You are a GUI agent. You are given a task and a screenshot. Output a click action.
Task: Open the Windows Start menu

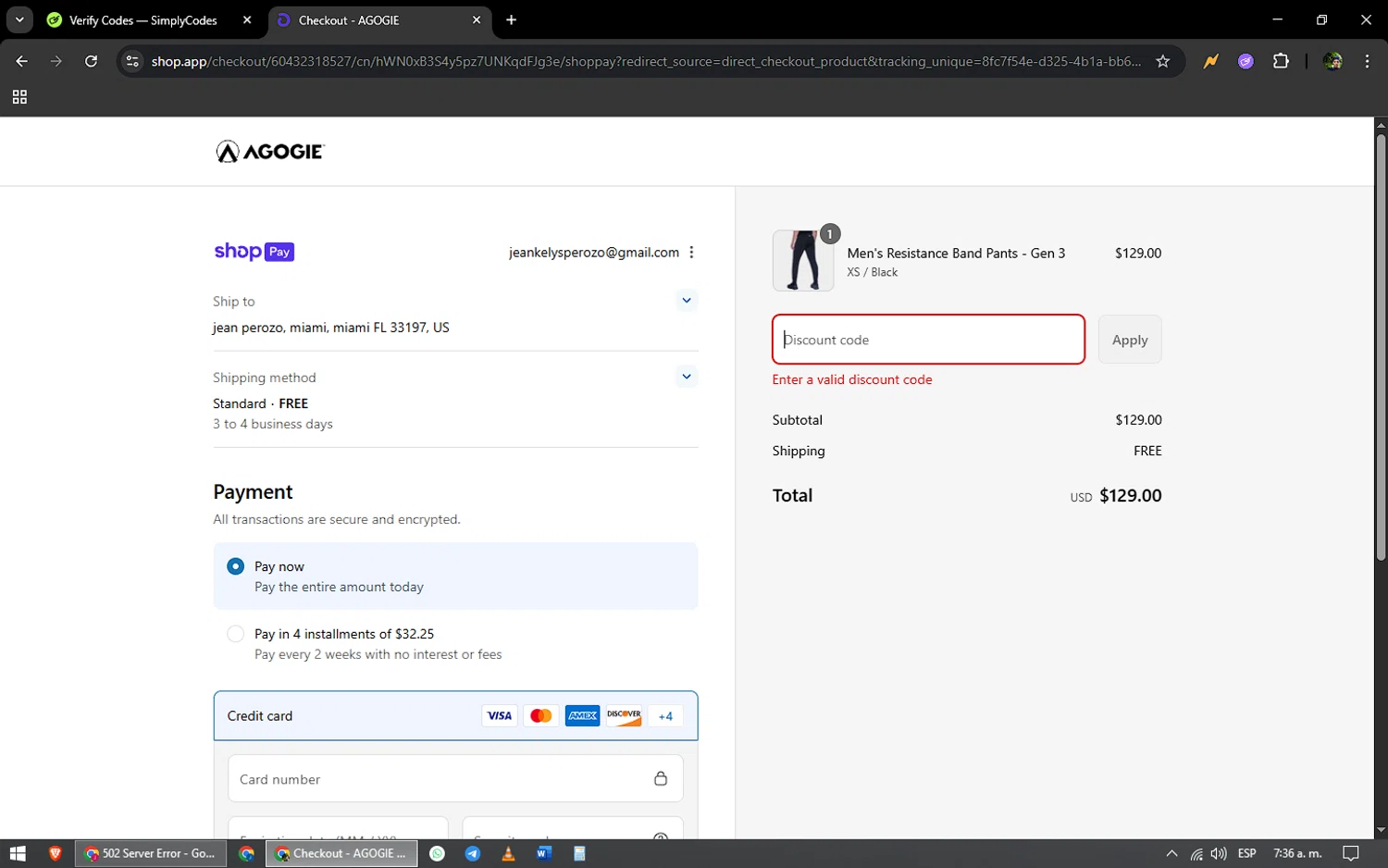[x=18, y=853]
